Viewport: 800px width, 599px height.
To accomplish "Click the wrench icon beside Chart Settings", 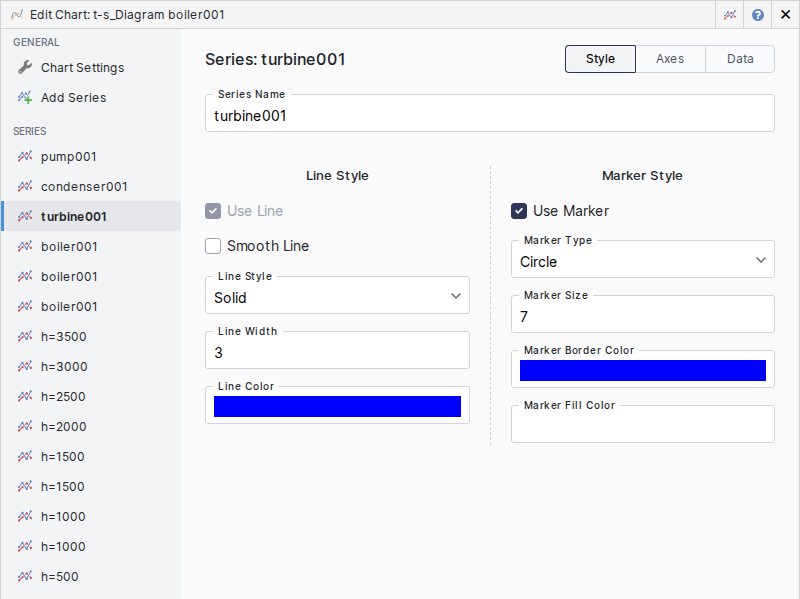I will (x=25, y=67).
